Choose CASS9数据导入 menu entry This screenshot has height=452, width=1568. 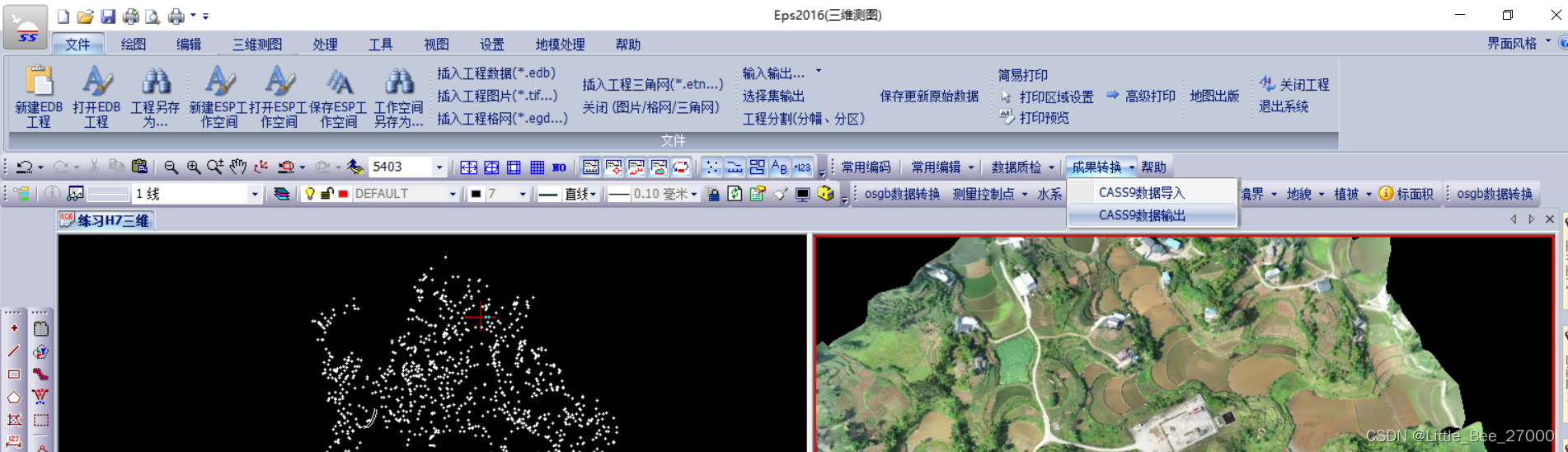1152,192
